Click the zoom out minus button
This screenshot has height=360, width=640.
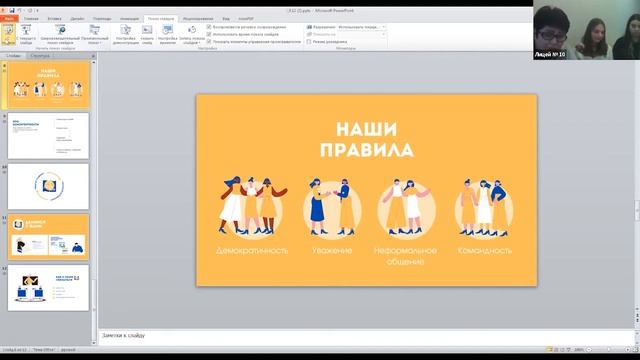point(589,350)
